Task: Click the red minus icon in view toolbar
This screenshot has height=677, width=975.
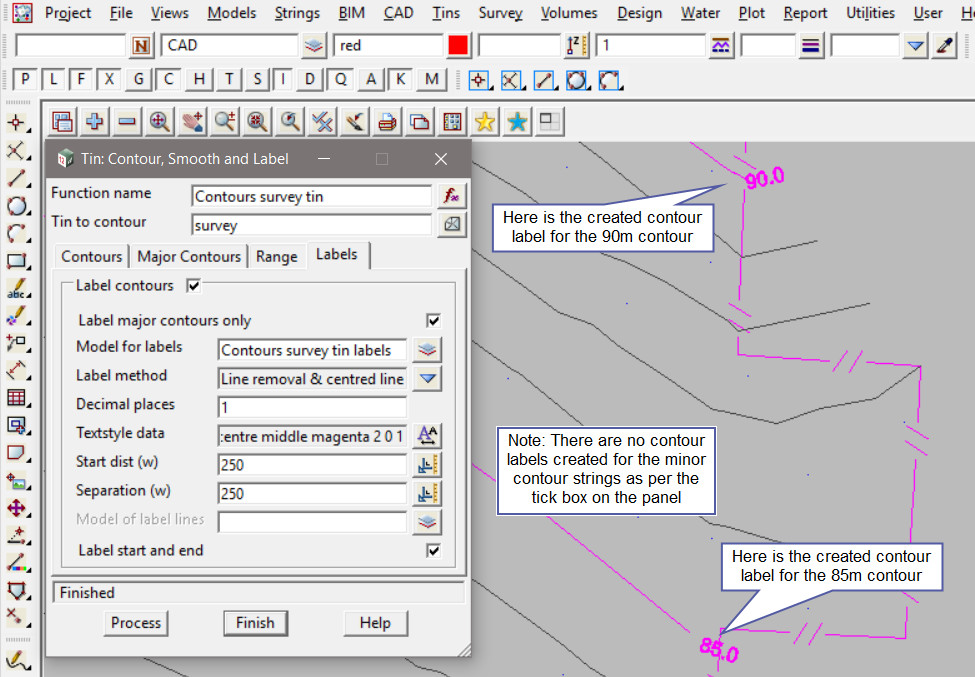Action: (127, 121)
